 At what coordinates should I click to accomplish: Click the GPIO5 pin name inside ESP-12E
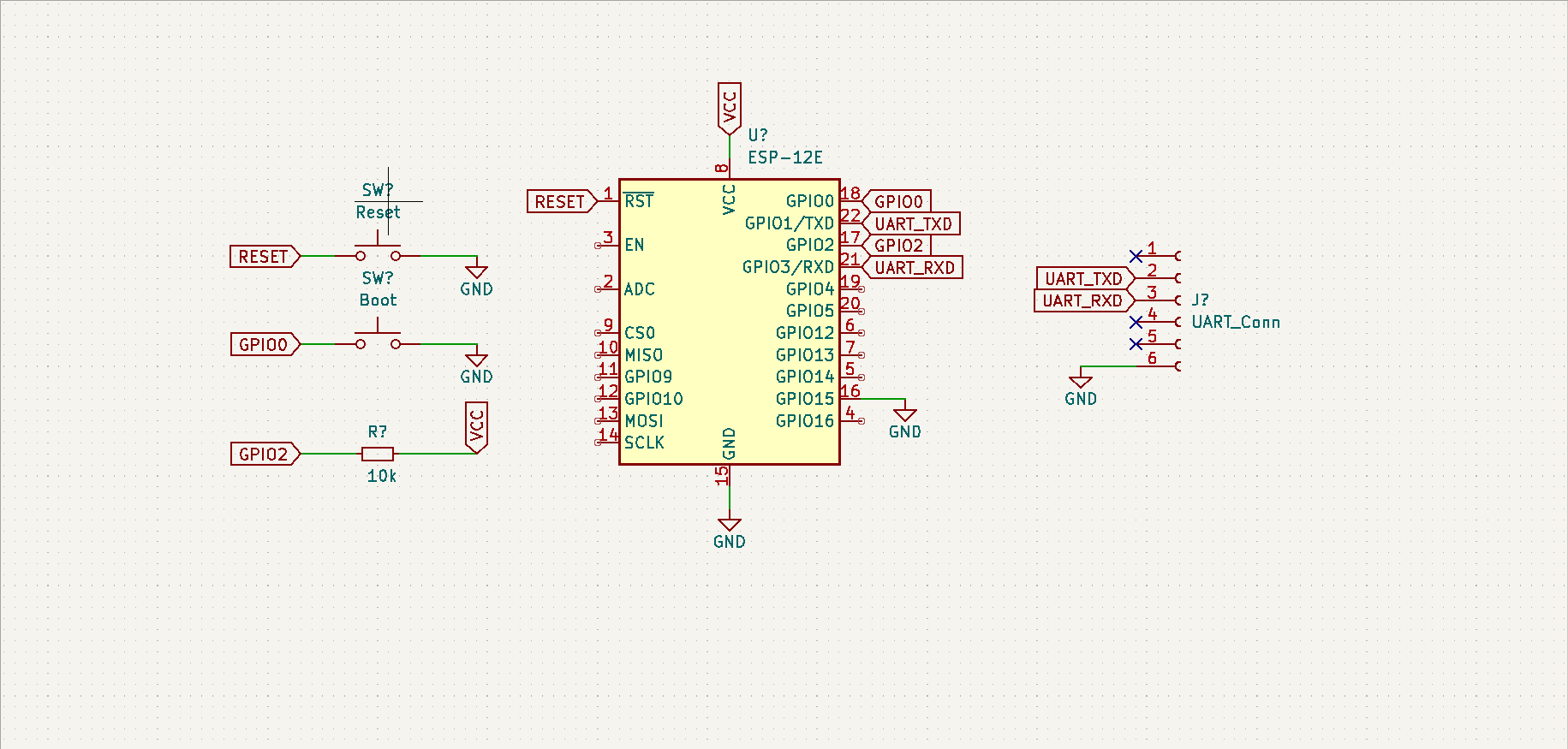pyautogui.click(x=810, y=311)
